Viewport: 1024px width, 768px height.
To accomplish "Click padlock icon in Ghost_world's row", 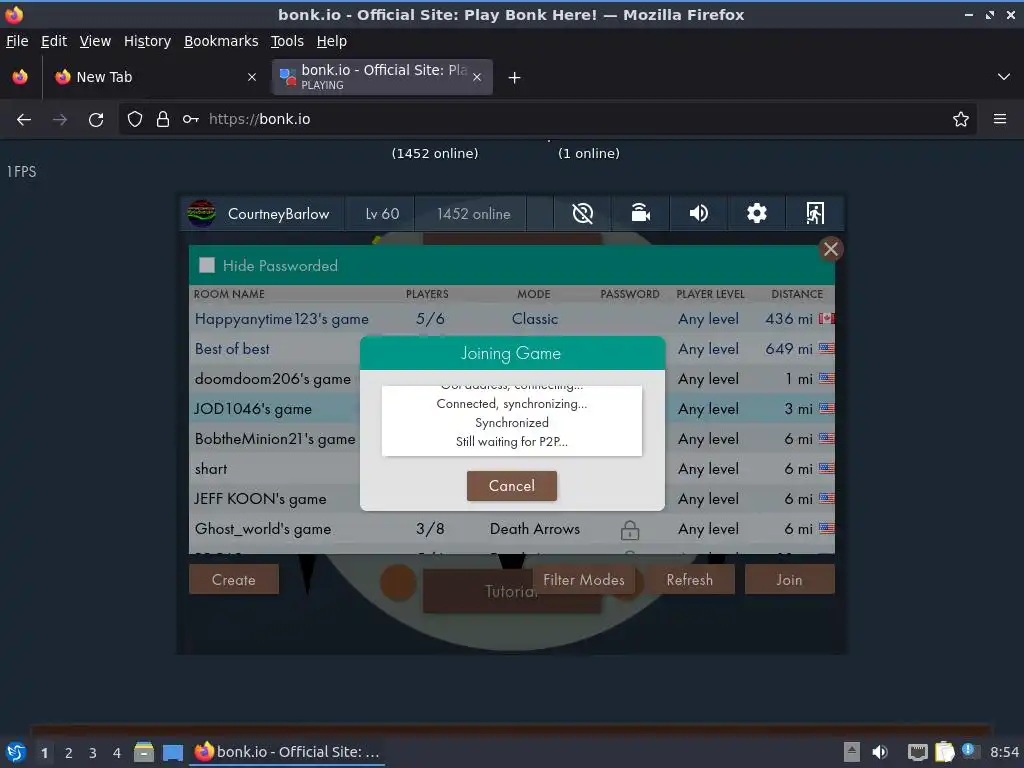I will pos(630,530).
